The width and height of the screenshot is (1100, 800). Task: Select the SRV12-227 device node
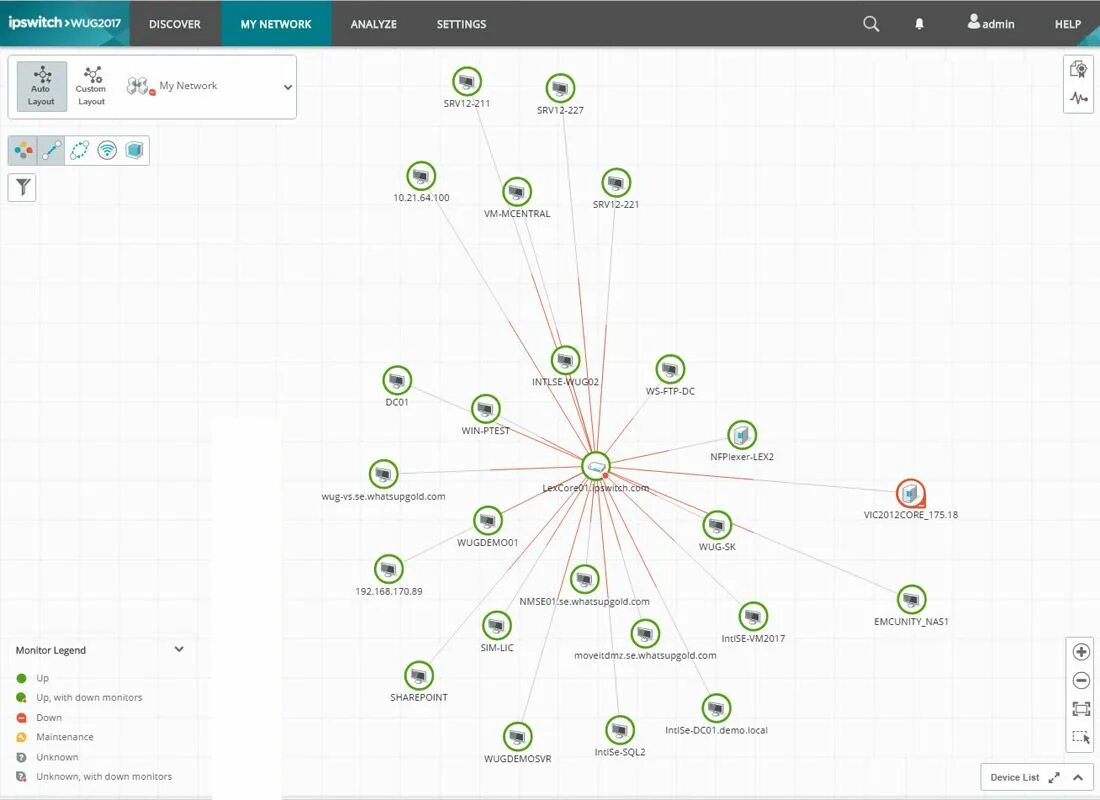point(560,88)
